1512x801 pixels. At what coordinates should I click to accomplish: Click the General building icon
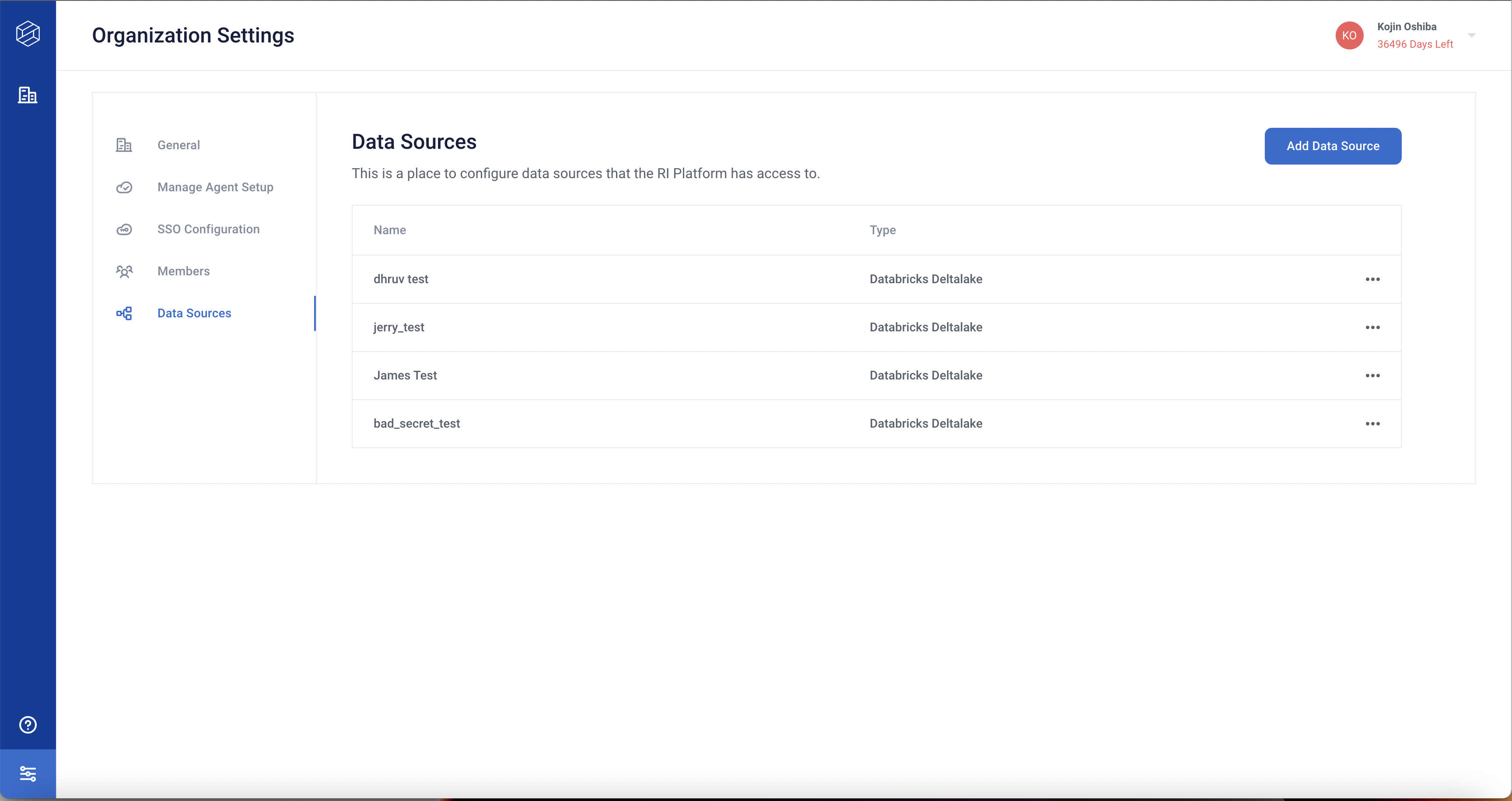tap(124, 145)
